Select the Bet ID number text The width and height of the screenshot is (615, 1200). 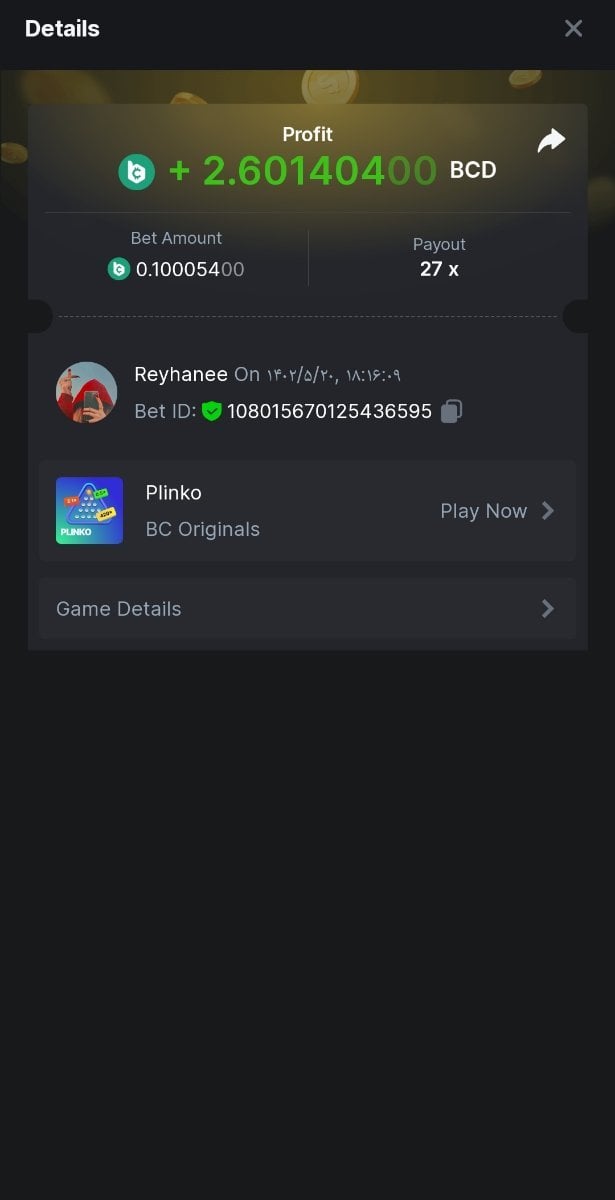pos(330,411)
